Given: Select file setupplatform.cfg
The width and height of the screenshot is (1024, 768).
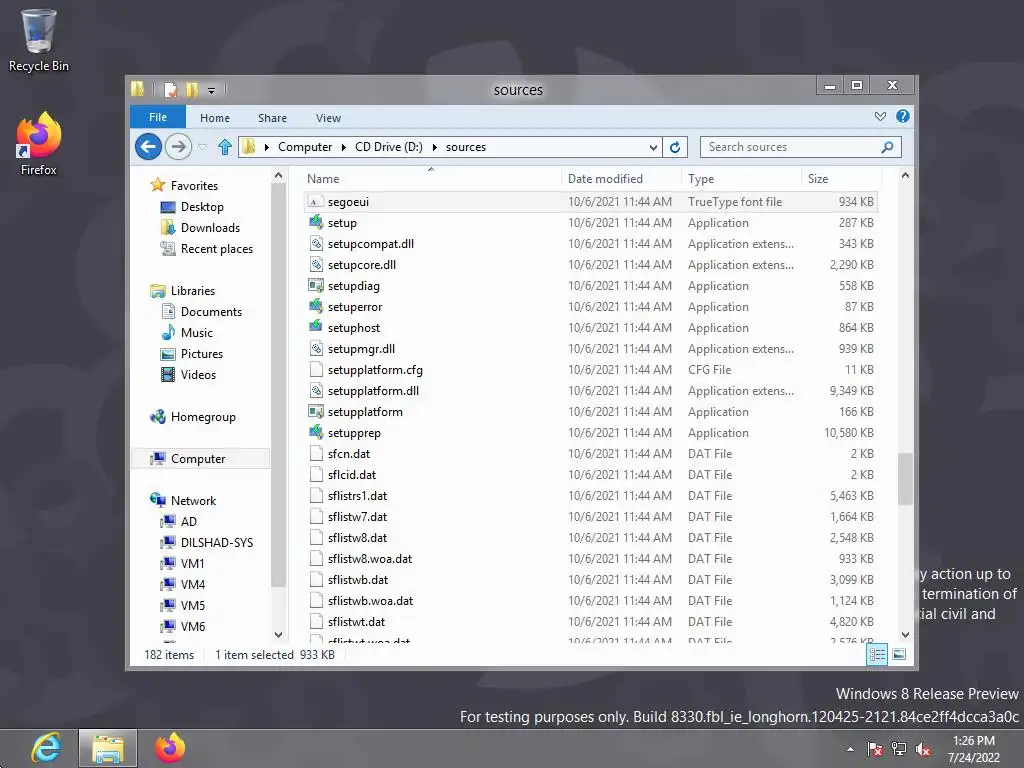Looking at the screenshot, I should coord(375,370).
